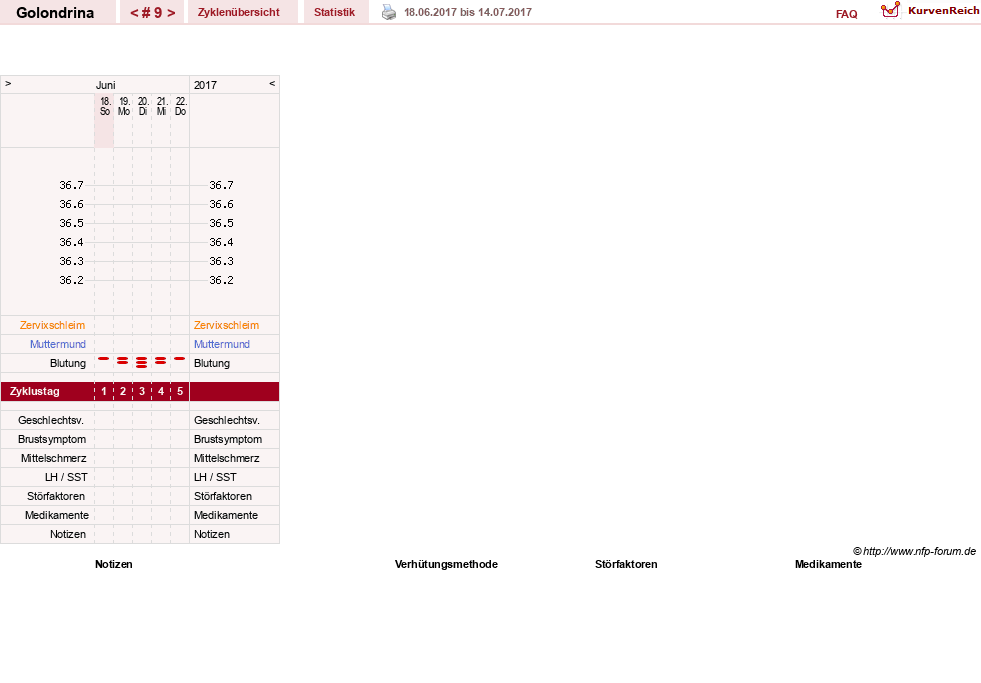Open the FAQ link
This screenshot has height=683, width=981.
coord(846,14)
